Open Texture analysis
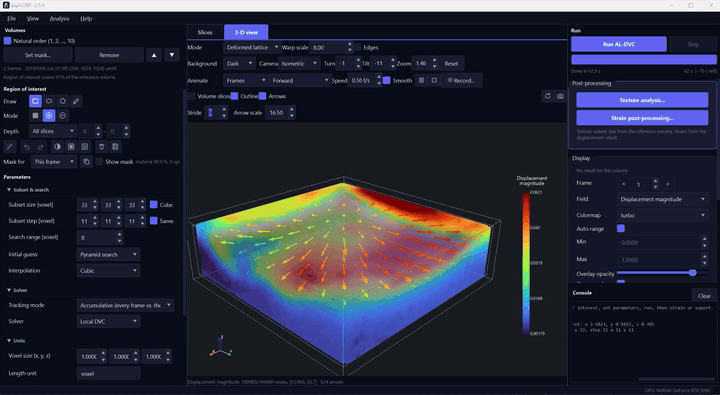 [642, 100]
